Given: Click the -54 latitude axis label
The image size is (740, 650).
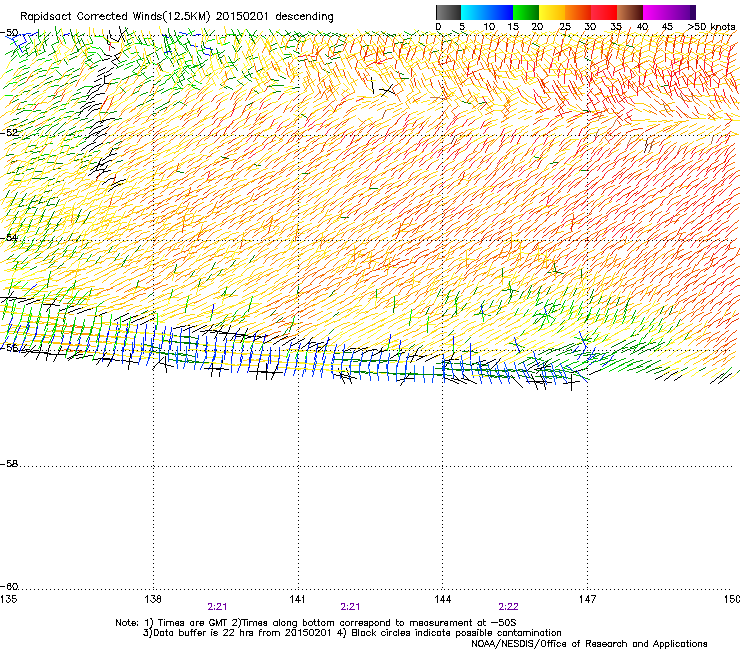Looking at the screenshot, I should [x=9, y=237].
